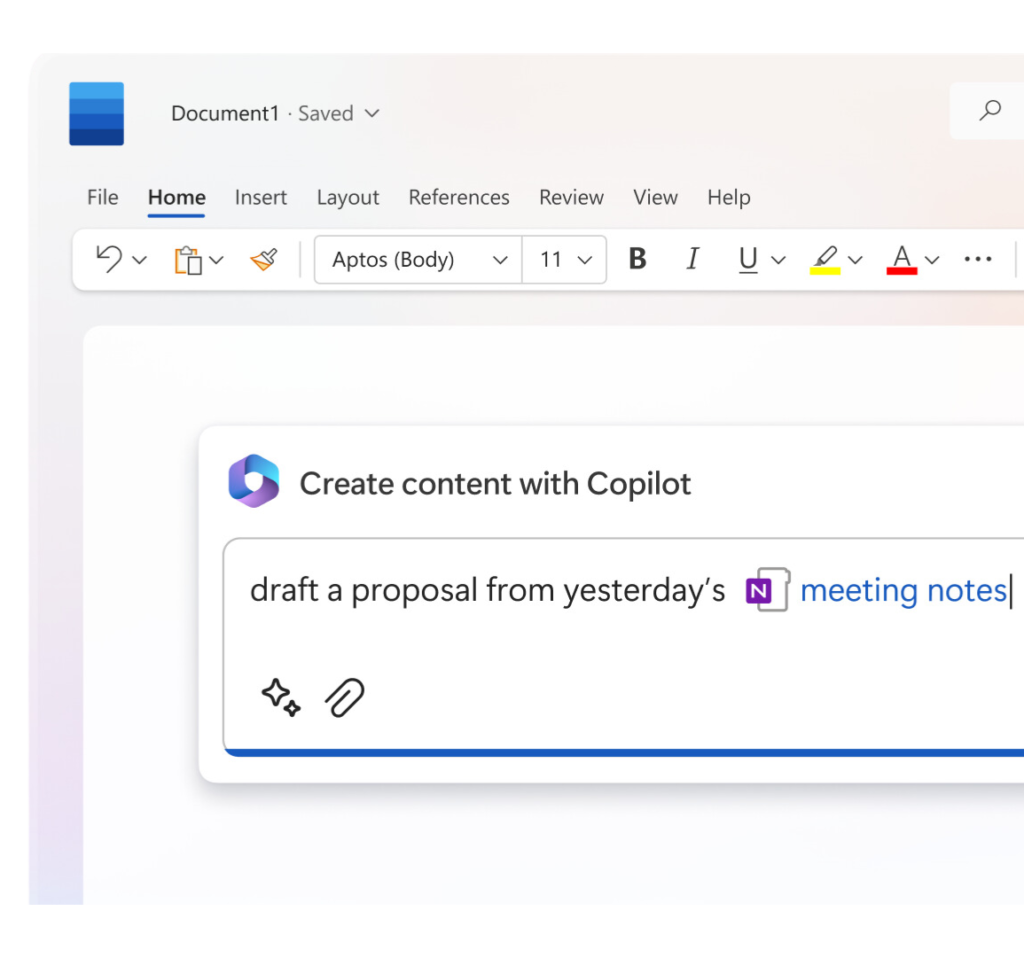Click the Copilot logo icon

(x=254, y=481)
